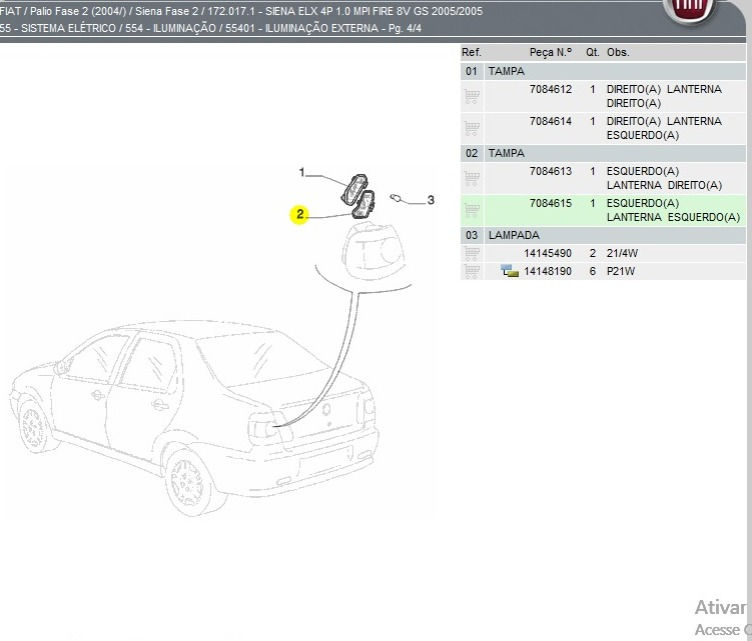Image resolution: width=752 pixels, height=641 pixels.
Task: Click DIREITO(A) LANTERNA ESQUERDO(A) observation for 7084614
Action: click(664, 128)
